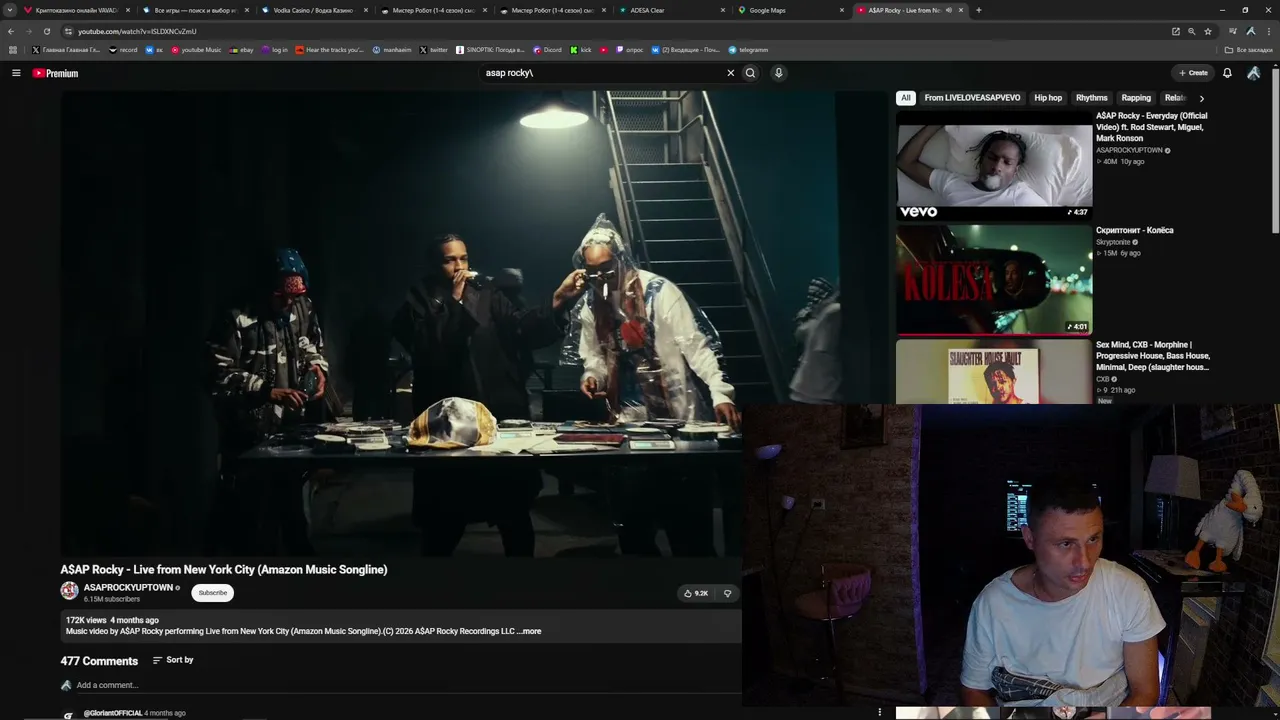Open the browser zoom magnifier icon
This screenshot has height=720, width=1280.
click(1191, 31)
